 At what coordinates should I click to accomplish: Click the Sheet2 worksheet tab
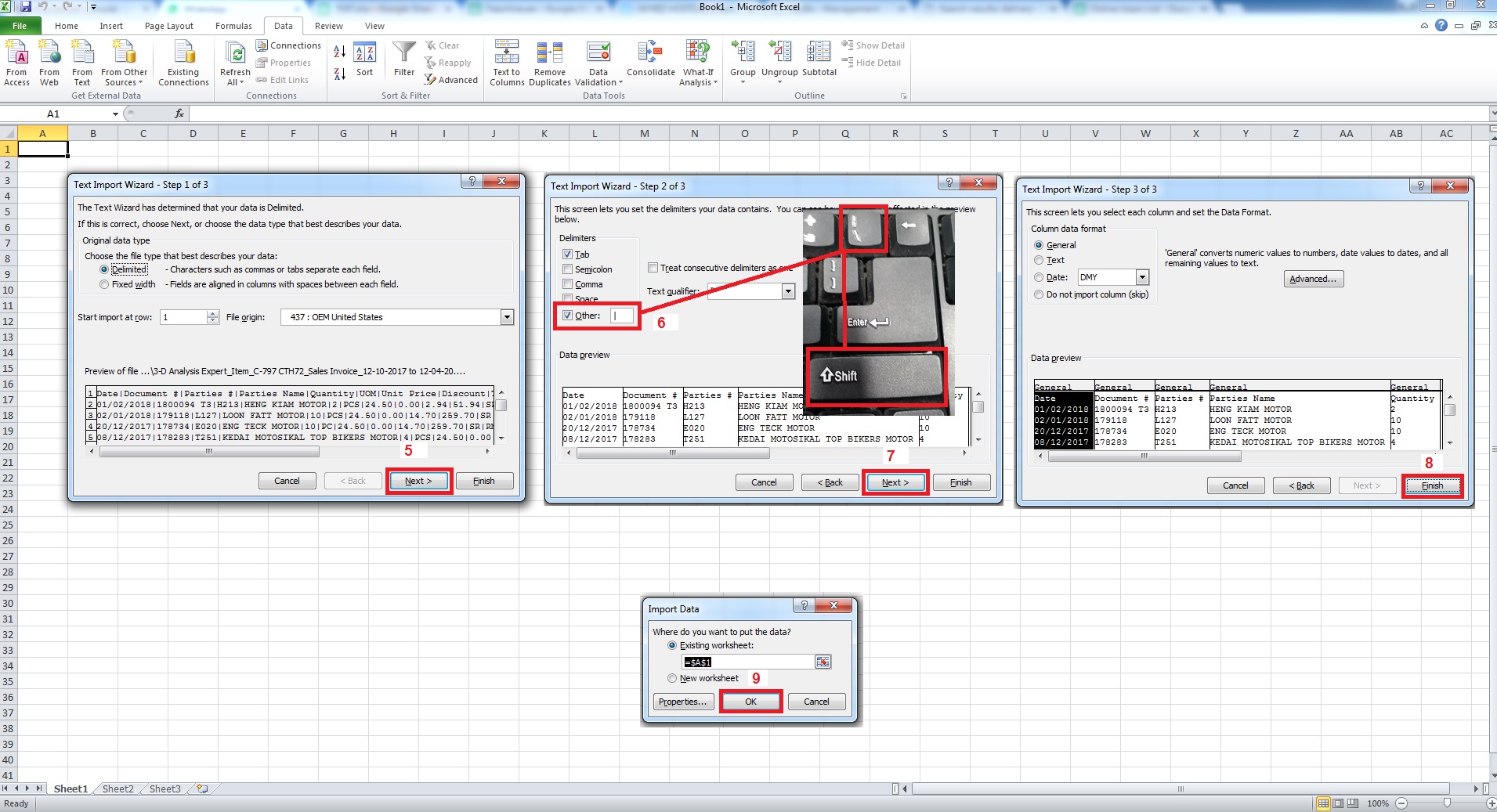118,789
